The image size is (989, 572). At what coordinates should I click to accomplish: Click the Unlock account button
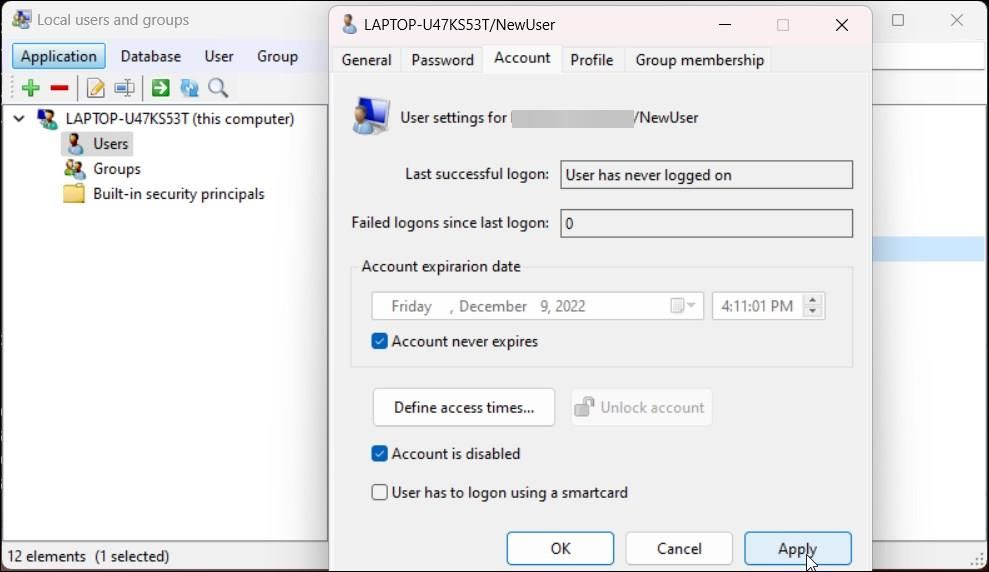(x=641, y=407)
